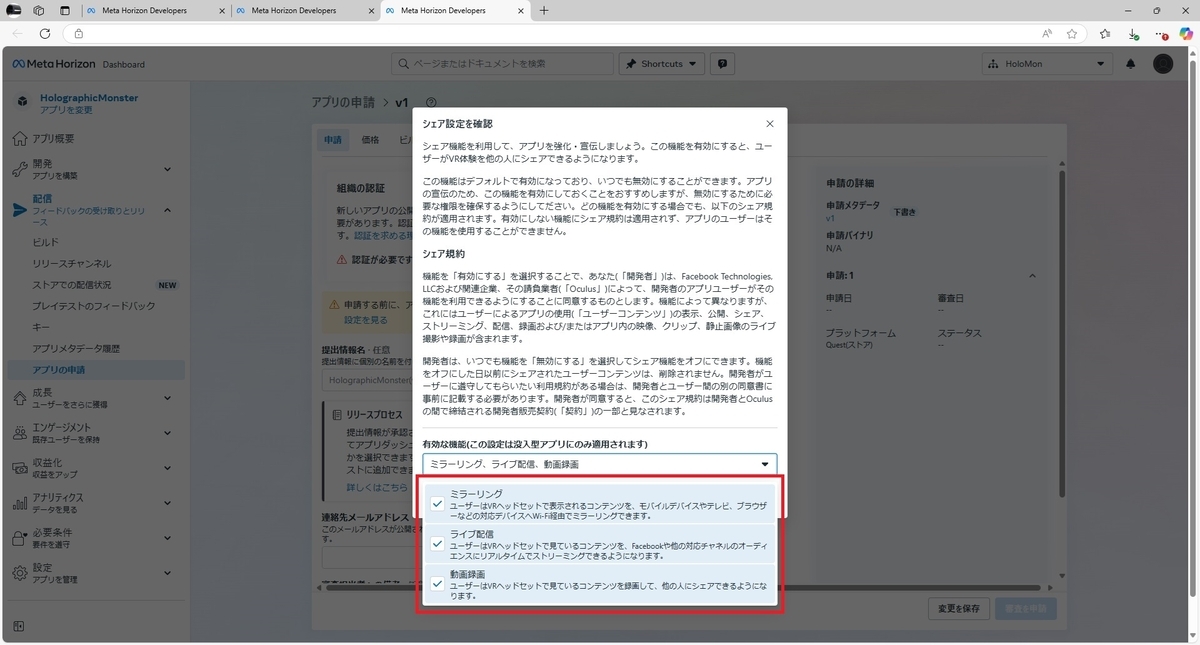Screen dimensions: 1200x645
Task: Open the HoloMon organization dropdown
Action: point(1047,63)
